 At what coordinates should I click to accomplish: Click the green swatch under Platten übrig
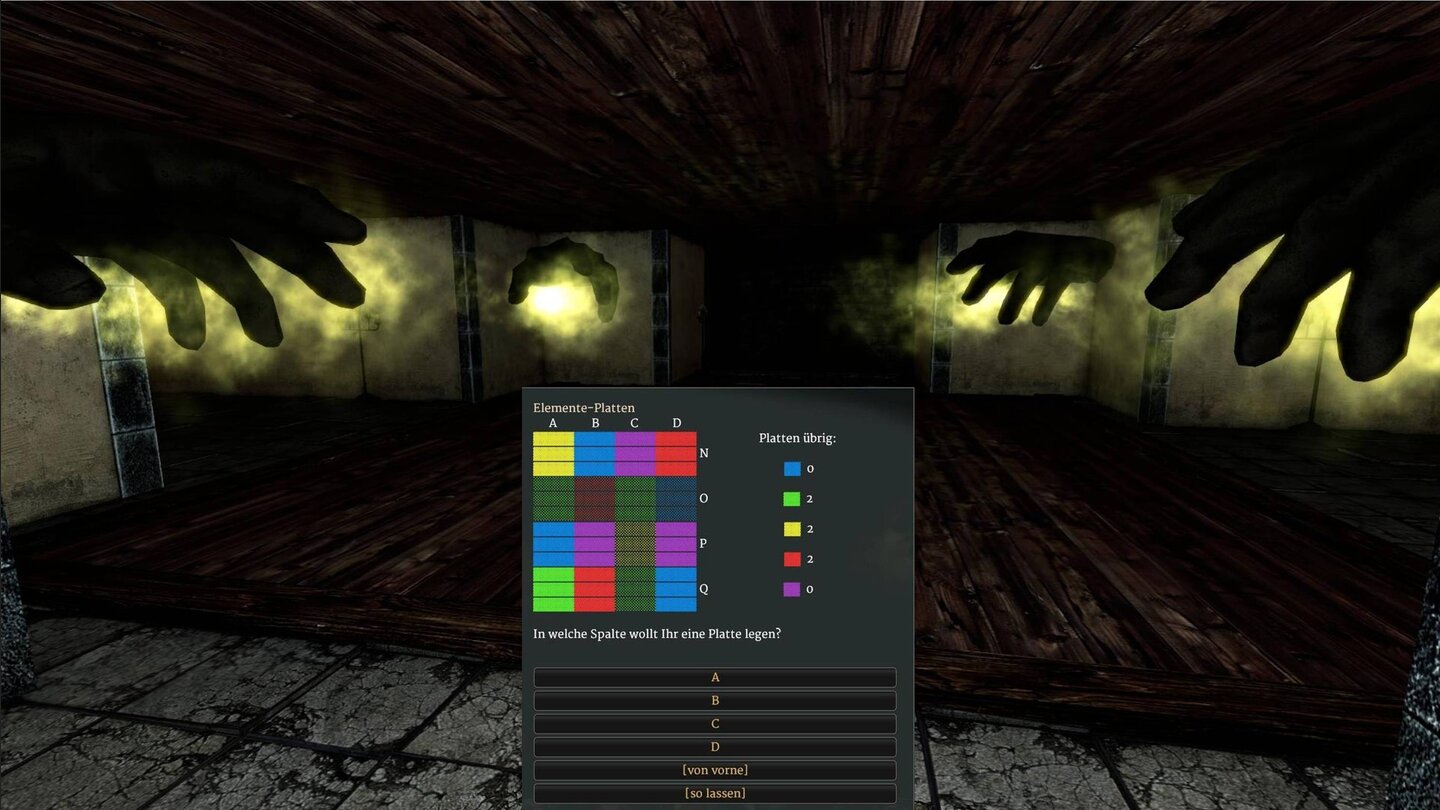(x=792, y=499)
